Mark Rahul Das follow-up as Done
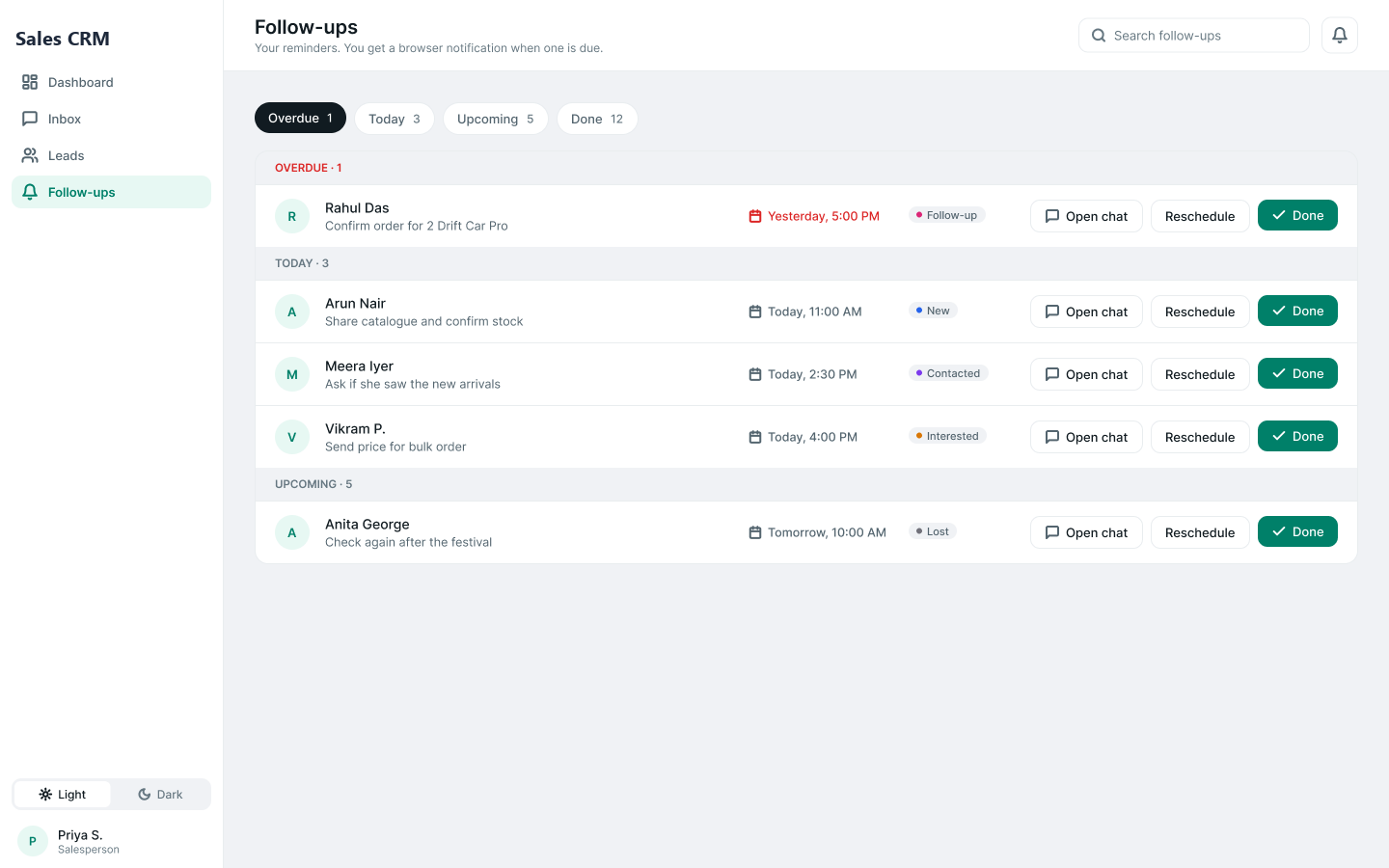The image size is (1389, 868). (x=1297, y=215)
